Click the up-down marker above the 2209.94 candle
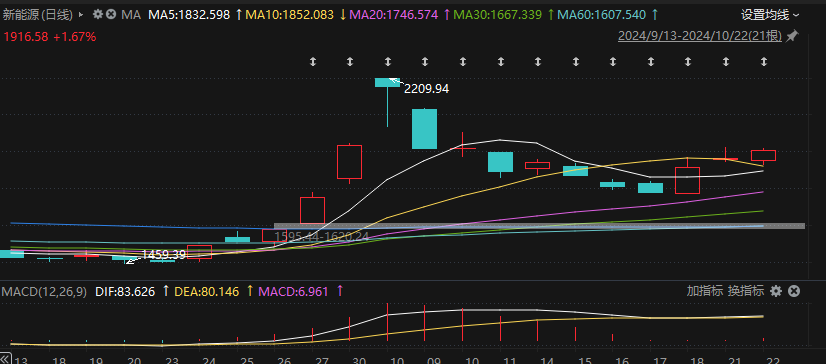This screenshot has width=826, height=364. [388, 62]
